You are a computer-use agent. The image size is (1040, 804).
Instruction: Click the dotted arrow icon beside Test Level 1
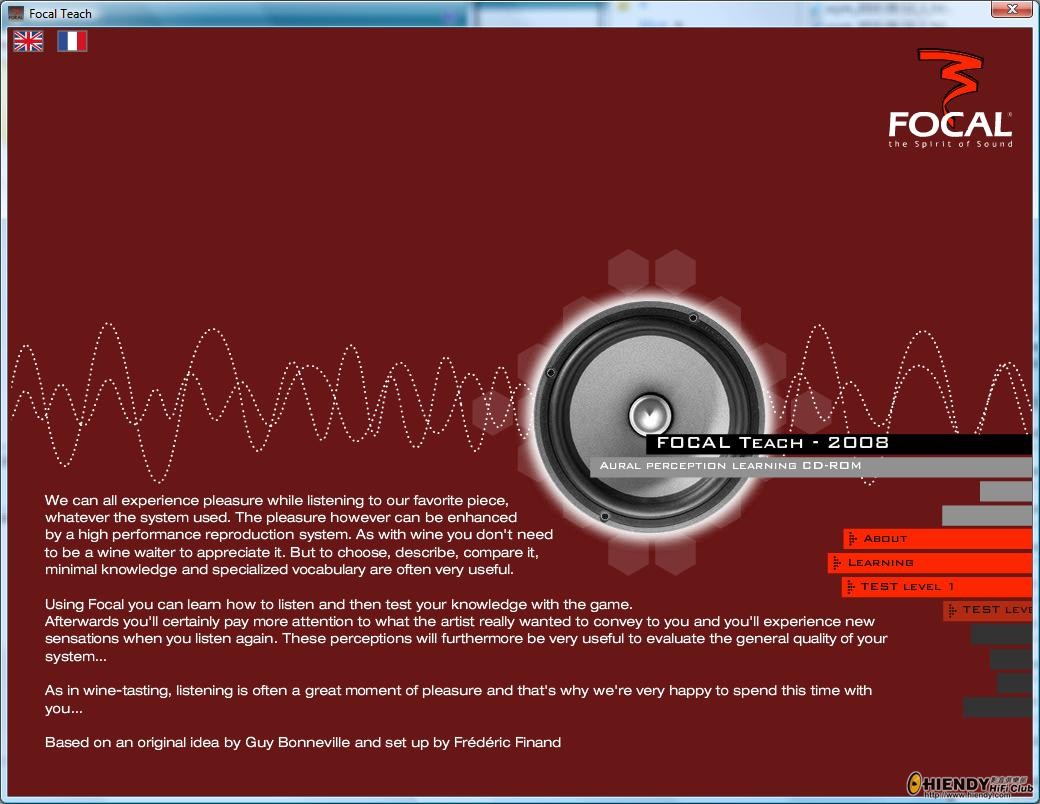[850, 586]
